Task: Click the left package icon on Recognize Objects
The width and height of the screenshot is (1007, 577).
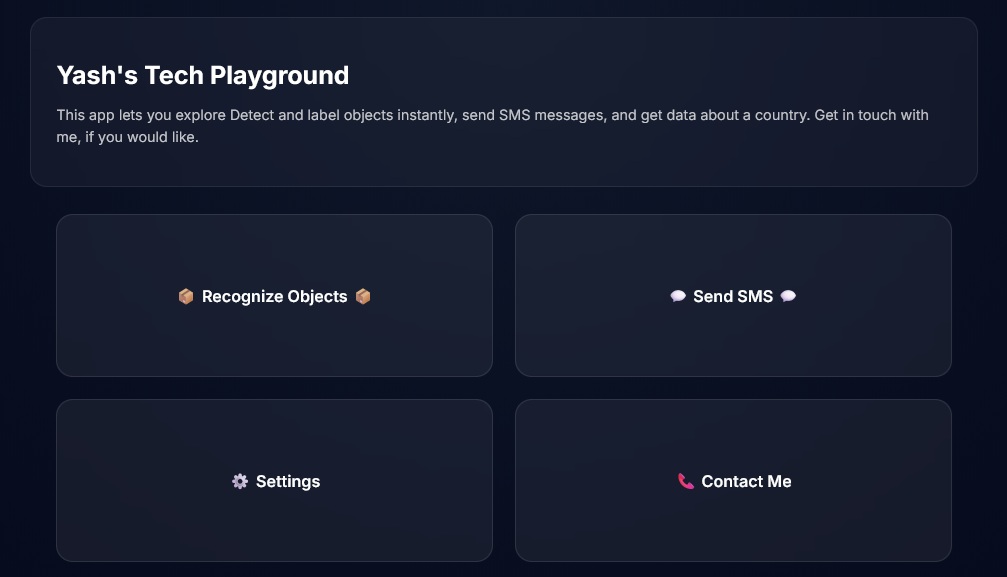Action: point(185,297)
